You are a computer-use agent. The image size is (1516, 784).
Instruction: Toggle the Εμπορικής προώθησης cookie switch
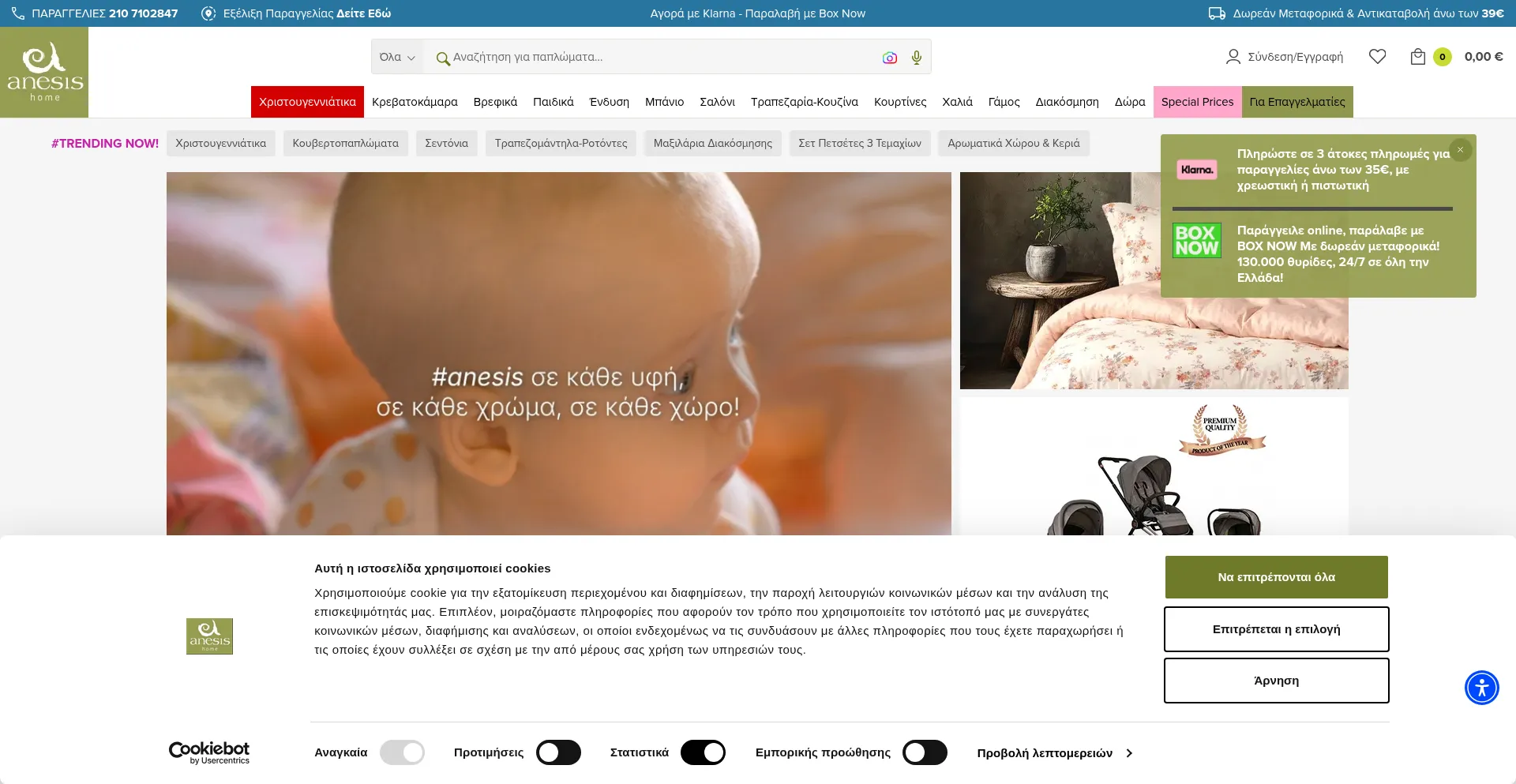[925, 752]
